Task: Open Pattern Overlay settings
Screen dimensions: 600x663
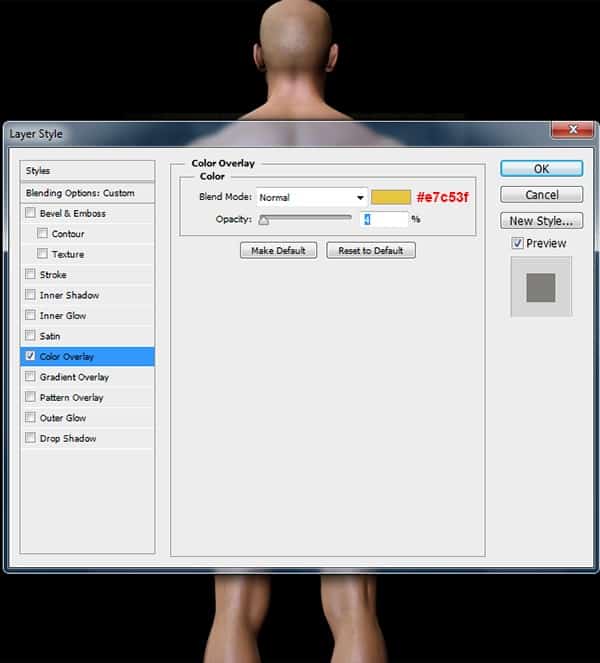Action: pyautogui.click(x=88, y=397)
